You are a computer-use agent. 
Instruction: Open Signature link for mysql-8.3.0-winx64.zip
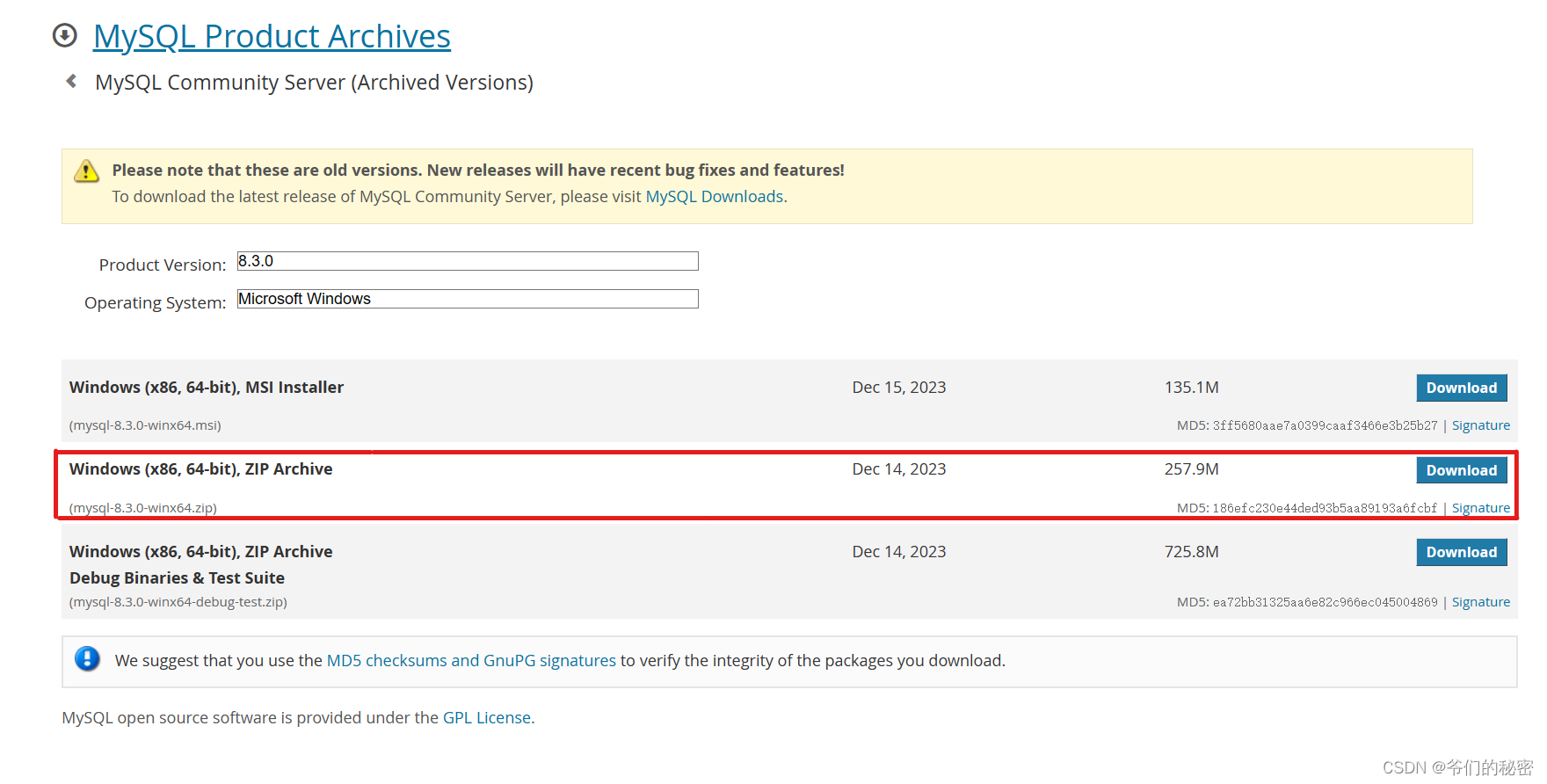point(1481,508)
